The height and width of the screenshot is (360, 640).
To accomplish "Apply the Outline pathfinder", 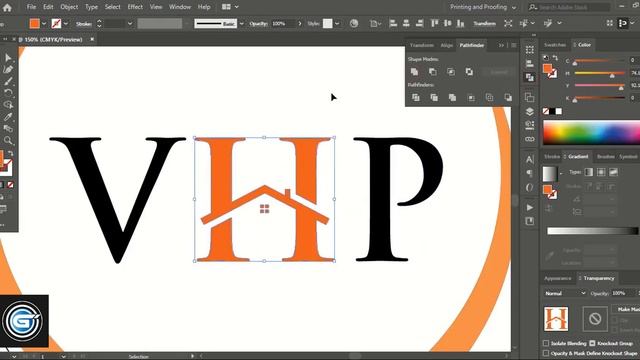I will click(x=489, y=98).
